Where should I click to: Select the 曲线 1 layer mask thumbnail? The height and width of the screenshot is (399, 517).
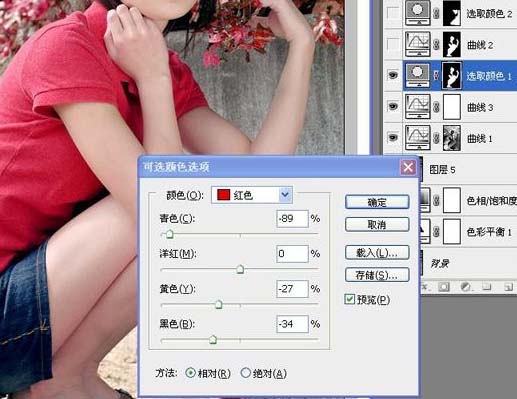tap(452, 138)
